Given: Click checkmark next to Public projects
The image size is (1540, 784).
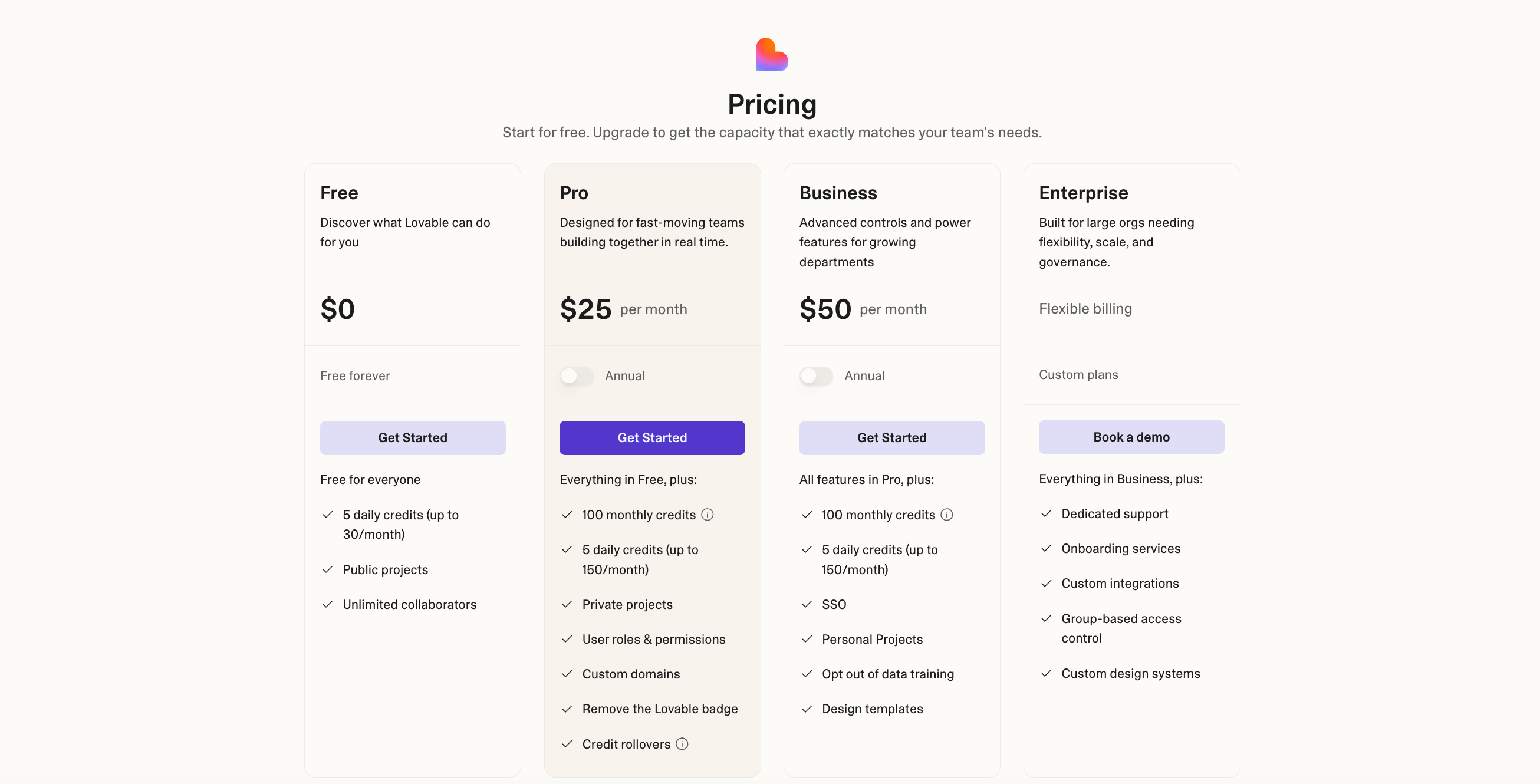Looking at the screenshot, I should coord(328,569).
